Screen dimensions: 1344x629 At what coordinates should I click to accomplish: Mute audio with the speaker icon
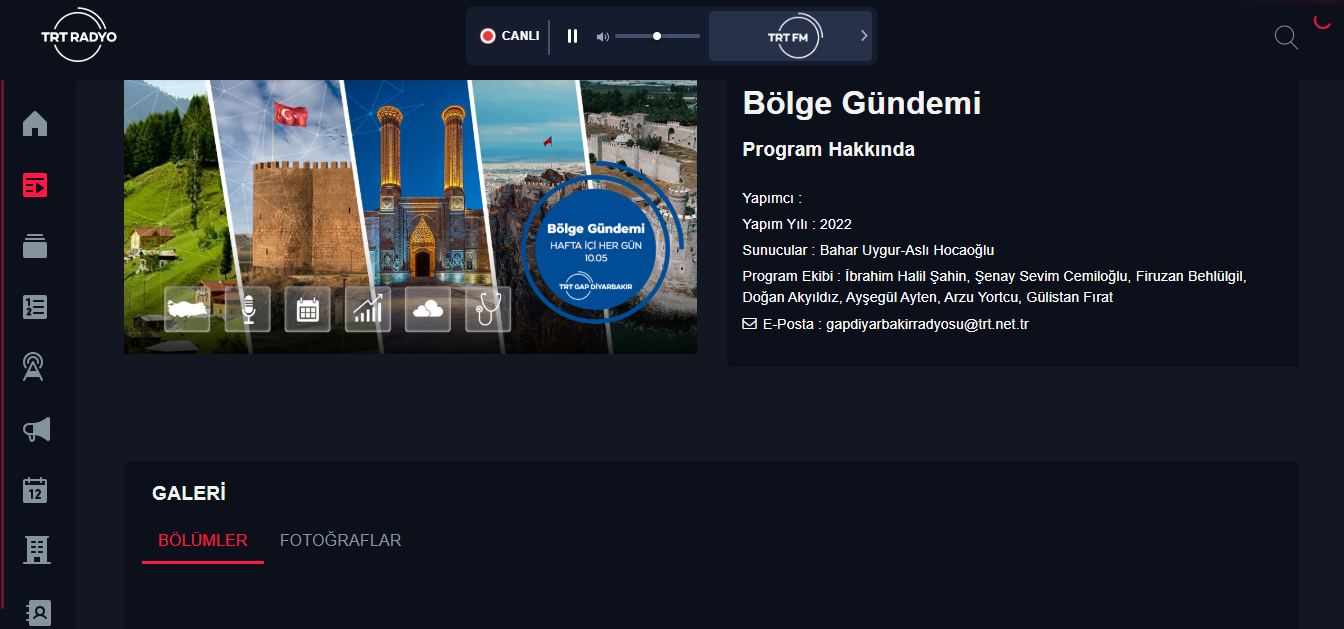pos(602,37)
